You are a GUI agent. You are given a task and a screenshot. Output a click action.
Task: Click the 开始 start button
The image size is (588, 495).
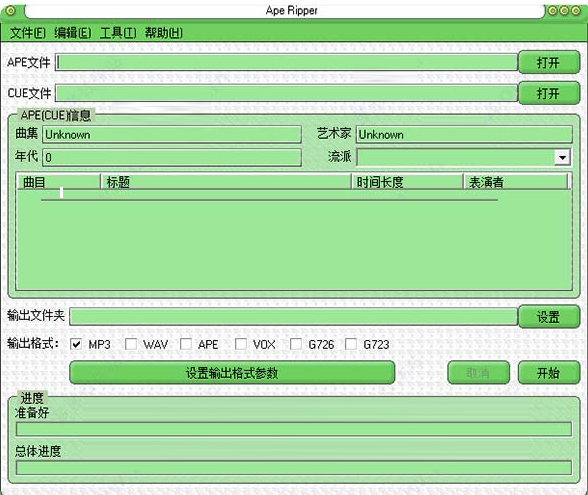point(549,373)
